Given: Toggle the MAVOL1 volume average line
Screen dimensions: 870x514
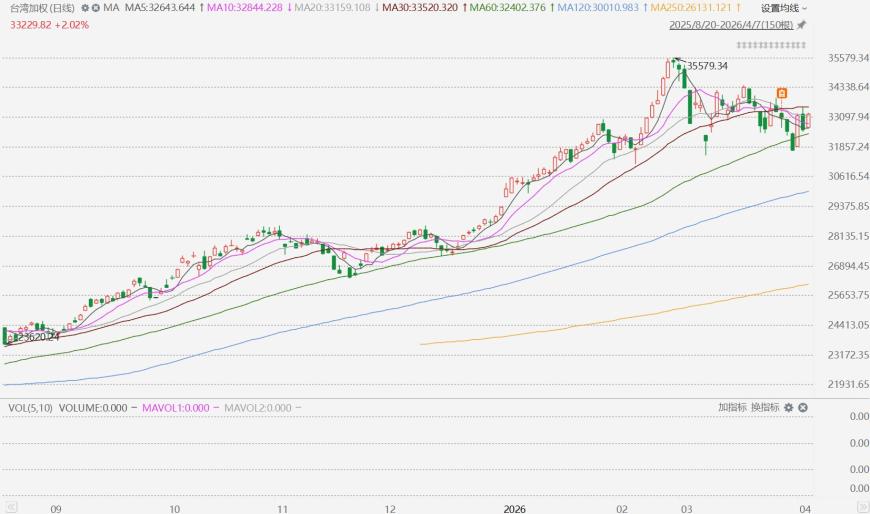Looking at the screenshot, I should [x=175, y=408].
